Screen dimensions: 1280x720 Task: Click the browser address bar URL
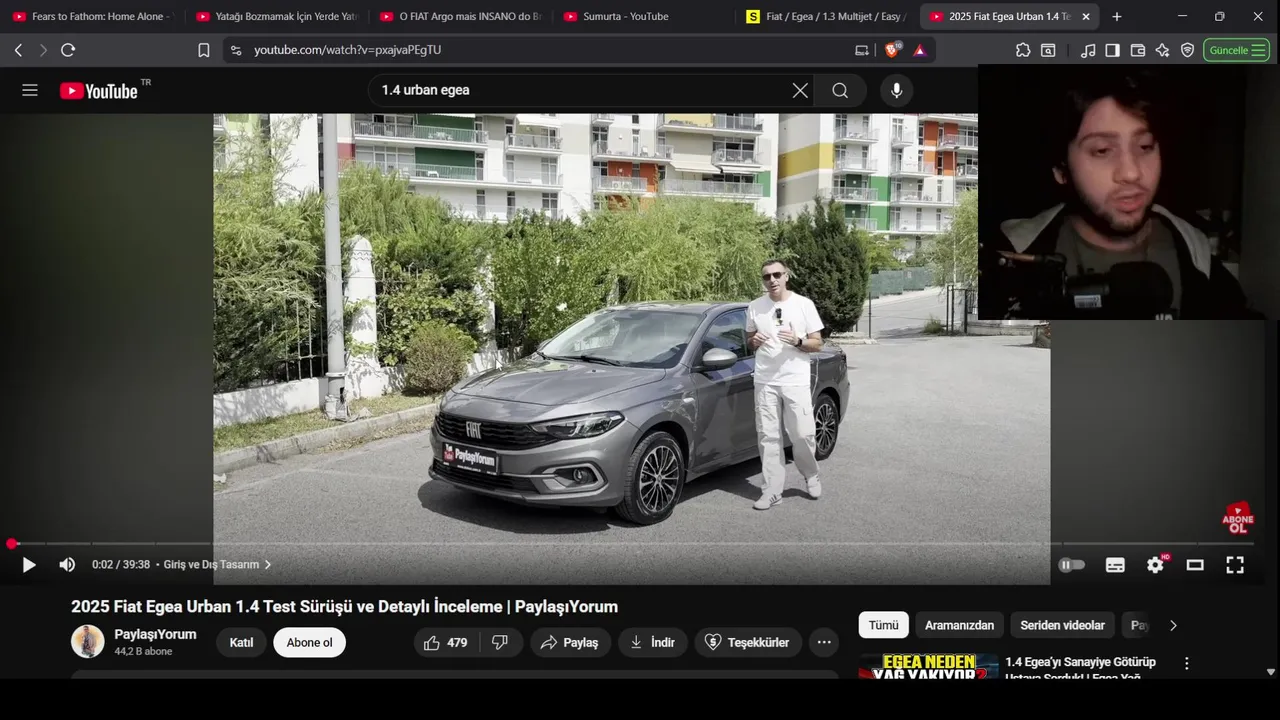347,50
